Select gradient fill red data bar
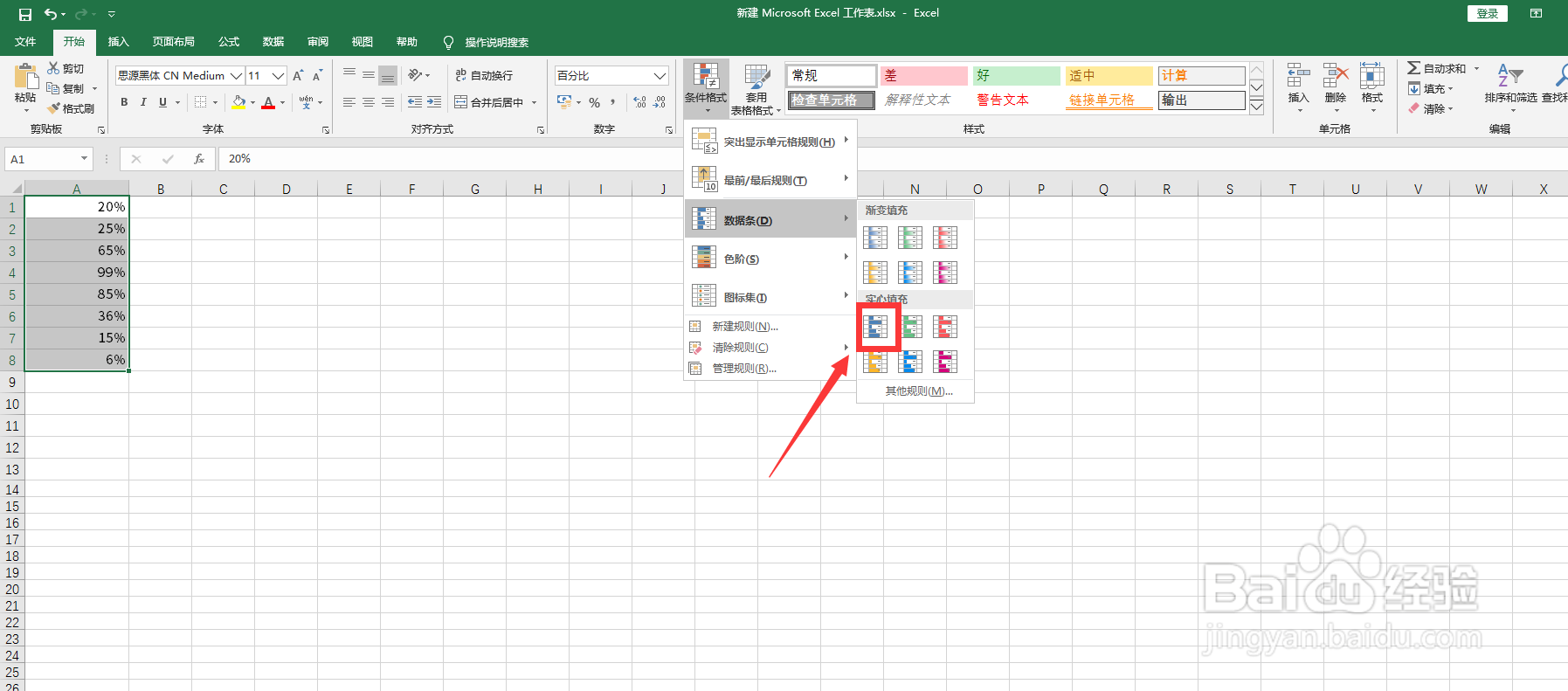The image size is (1568, 691). point(945,238)
